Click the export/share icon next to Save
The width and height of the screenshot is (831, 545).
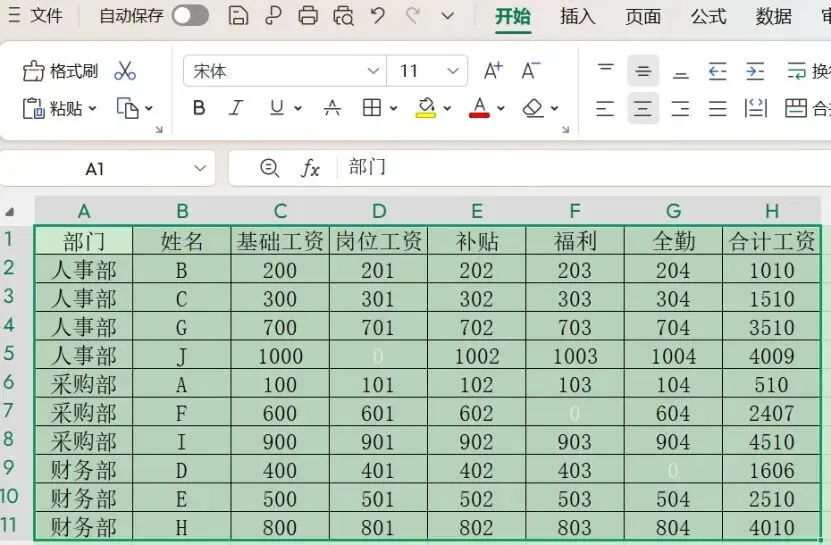tap(273, 16)
